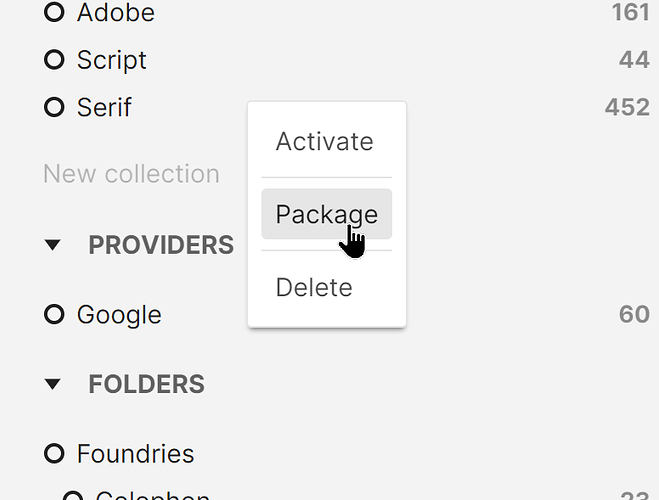Toggle activation circle beside Script collection
This screenshot has width=659, height=500.
pyautogui.click(x=54, y=60)
